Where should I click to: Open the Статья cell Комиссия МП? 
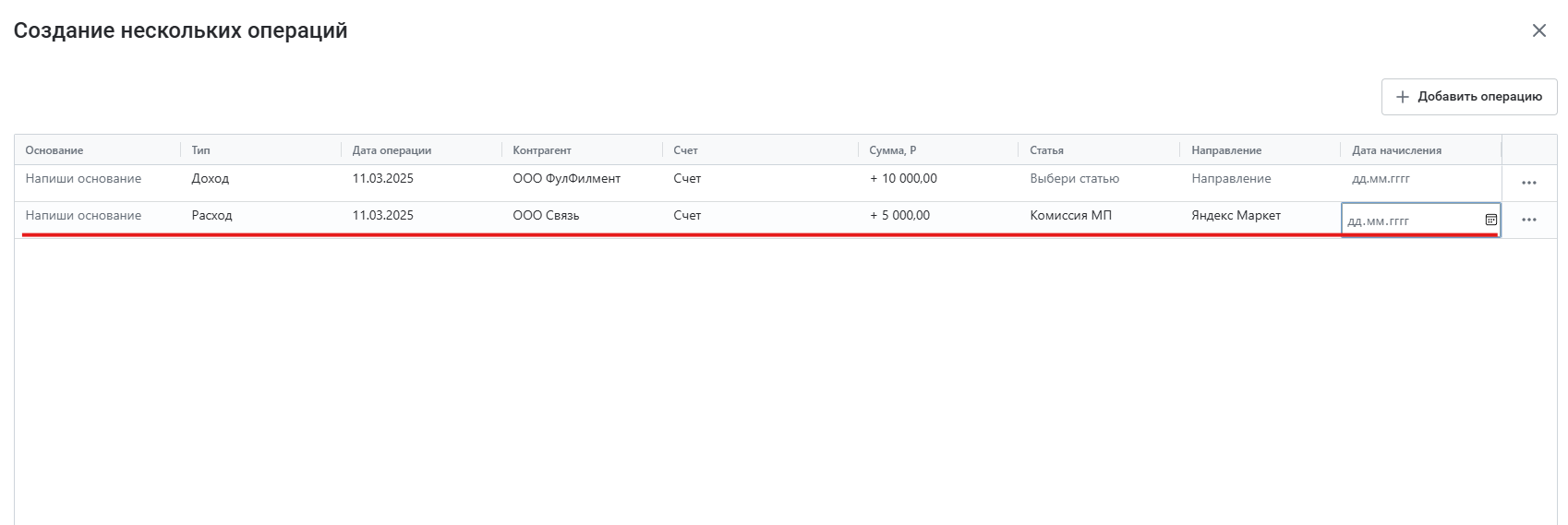coord(1099,220)
